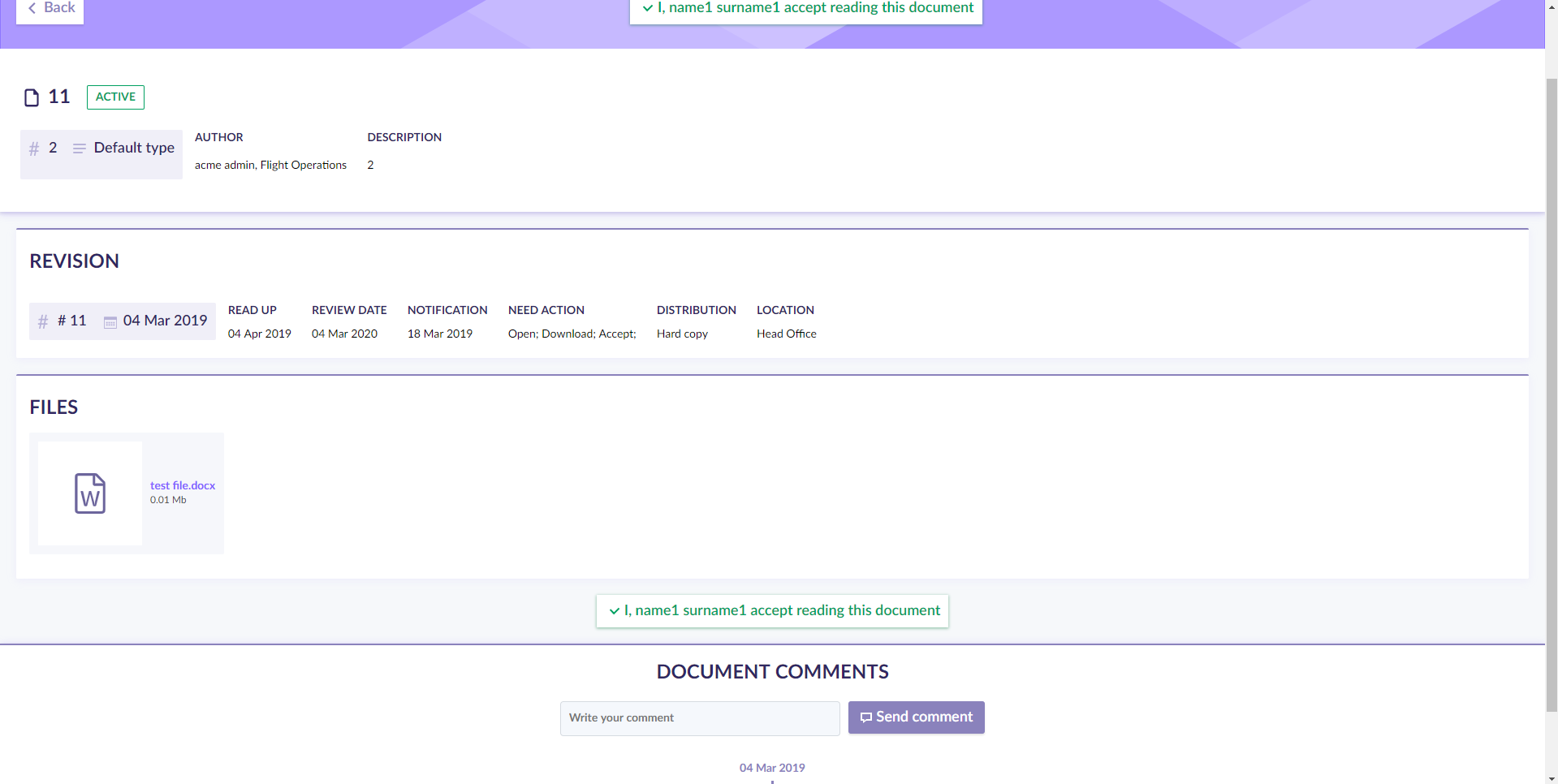Image resolution: width=1558 pixels, height=784 pixels.
Task: Click speech bubble icon on Send comment
Action: [x=865, y=717]
